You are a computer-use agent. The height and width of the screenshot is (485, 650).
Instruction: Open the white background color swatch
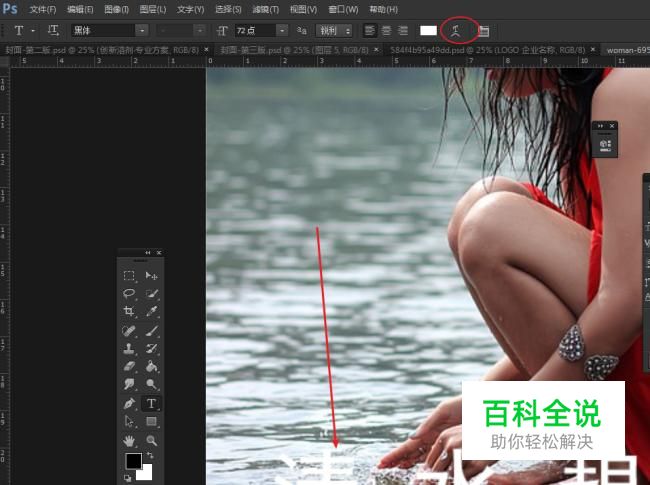click(145, 473)
